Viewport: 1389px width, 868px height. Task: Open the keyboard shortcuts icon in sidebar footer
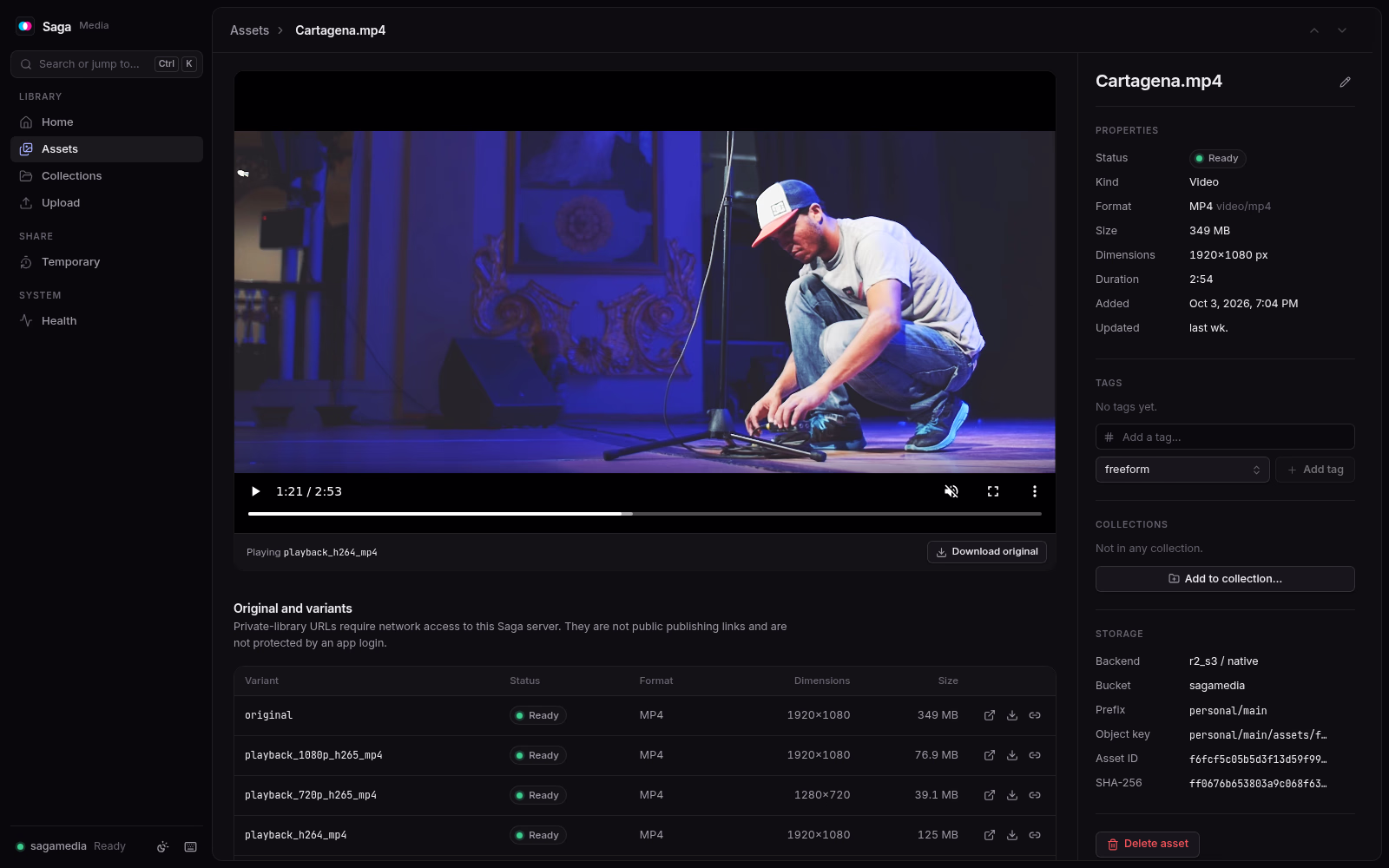click(191, 847)
